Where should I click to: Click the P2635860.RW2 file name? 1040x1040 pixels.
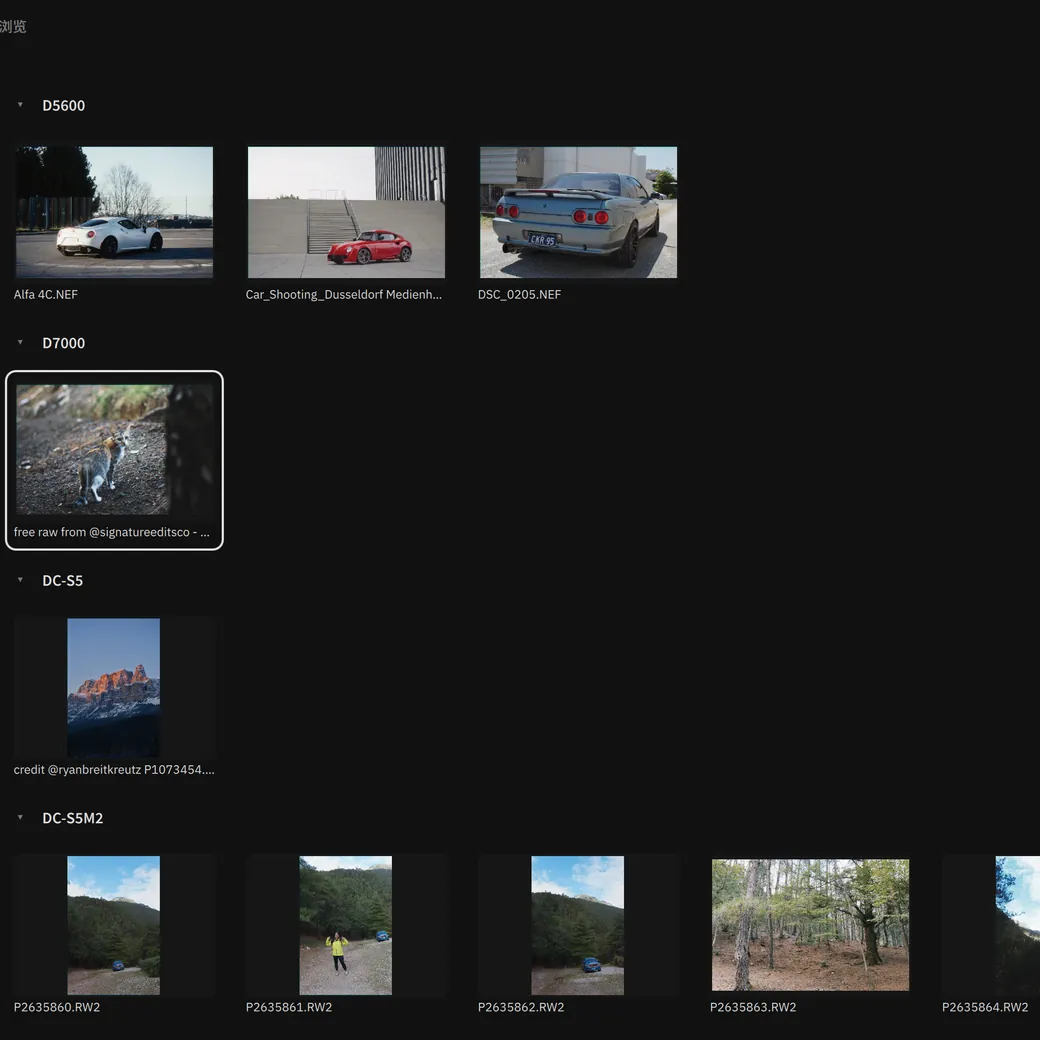tap(57, 1007)
